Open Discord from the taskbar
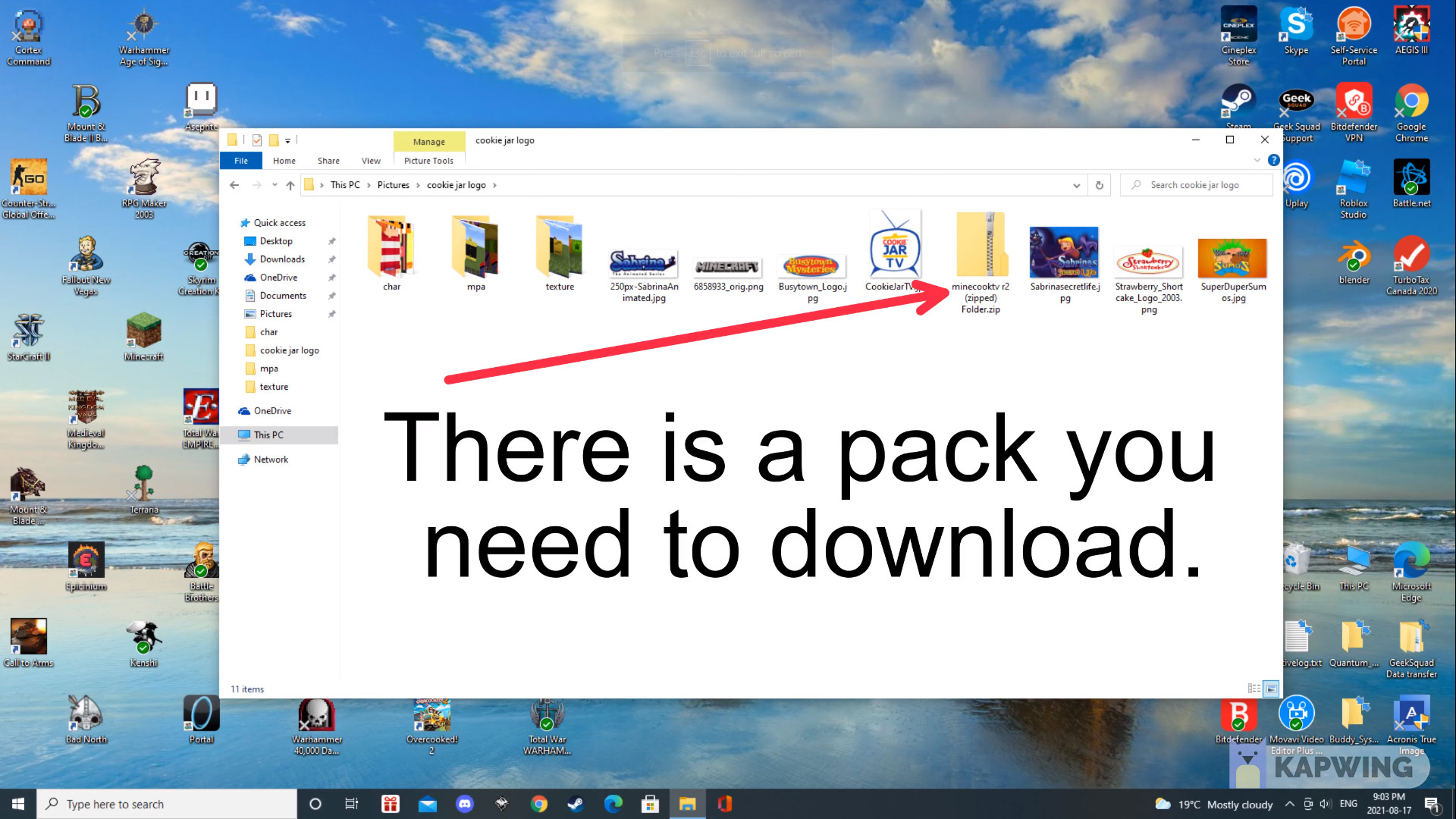1456x819 pixels. click(465, 804)
